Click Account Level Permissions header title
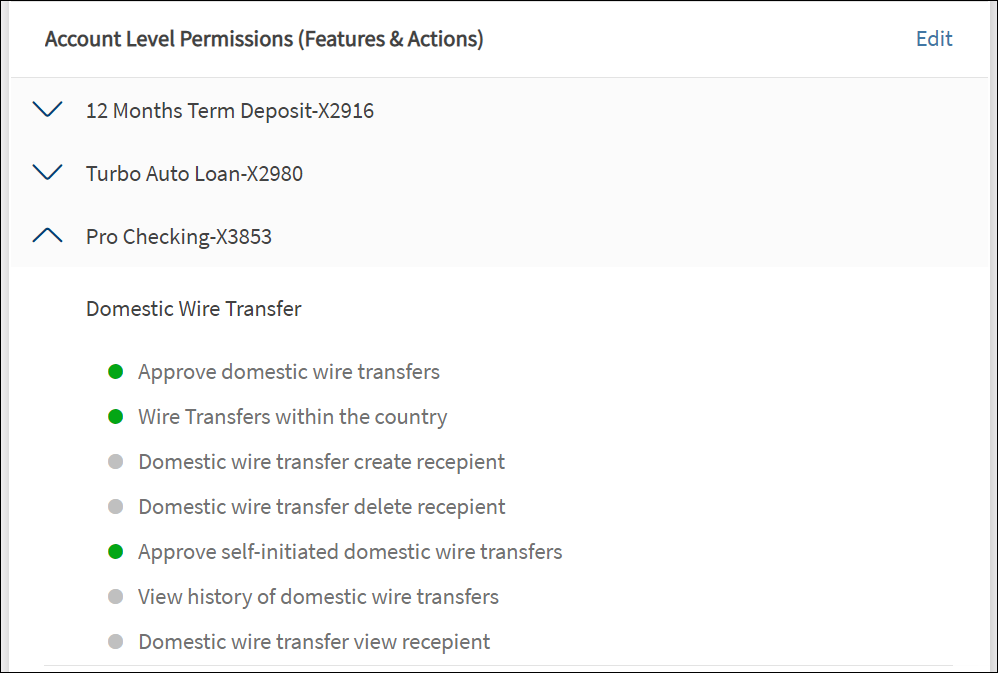 pos(264,40)
